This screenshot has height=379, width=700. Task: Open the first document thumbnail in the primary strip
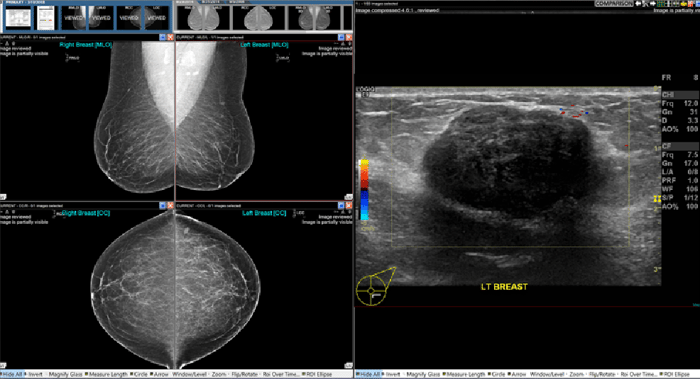pos(18,18)
